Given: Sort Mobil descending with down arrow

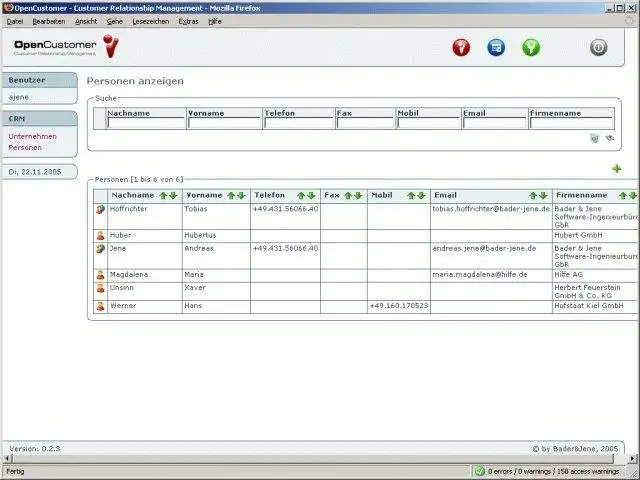Looking at the screenshot, I should pyautogui.click(x=421, y=196).
